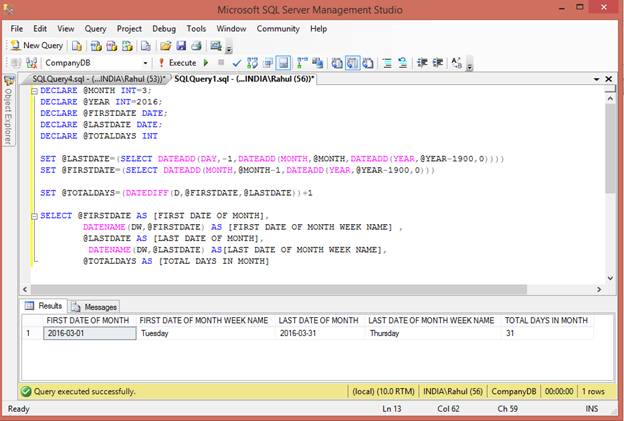This screenshot has width=624, height=421.
Task: Click the TOTAL DAYS IN MONTH column header
Action: click(546, 320)
